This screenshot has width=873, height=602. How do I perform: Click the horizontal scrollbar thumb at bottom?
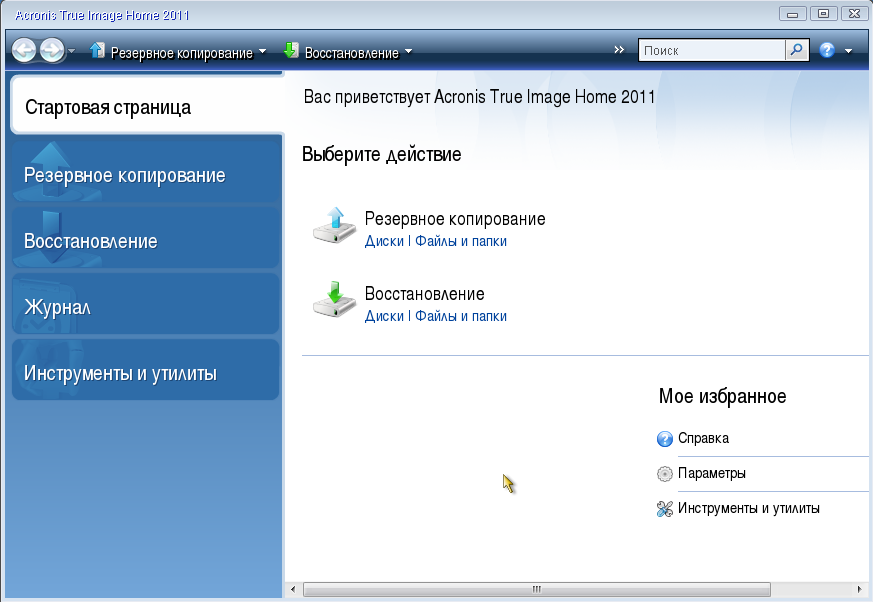pos(536,589)
